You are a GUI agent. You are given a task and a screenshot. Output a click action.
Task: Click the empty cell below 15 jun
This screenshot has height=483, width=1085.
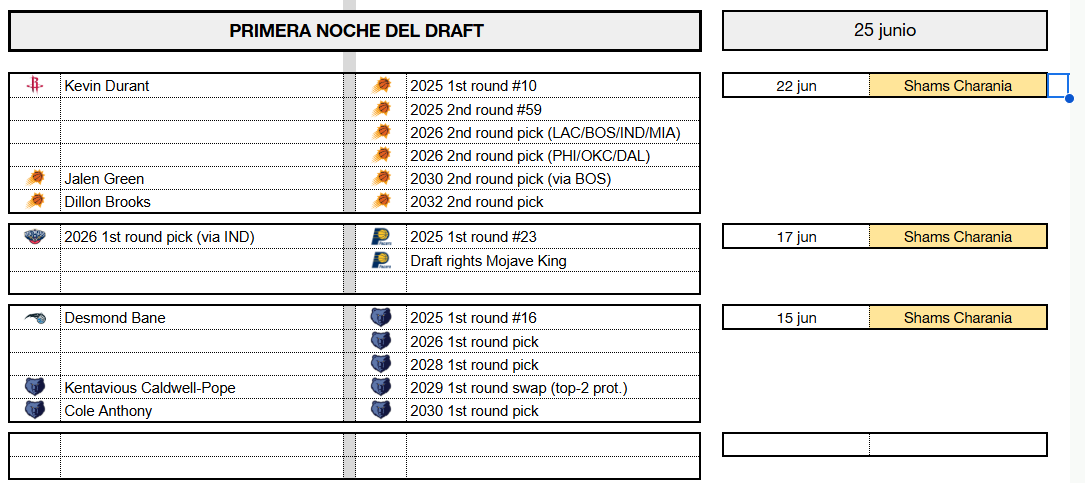pos(796,445)
